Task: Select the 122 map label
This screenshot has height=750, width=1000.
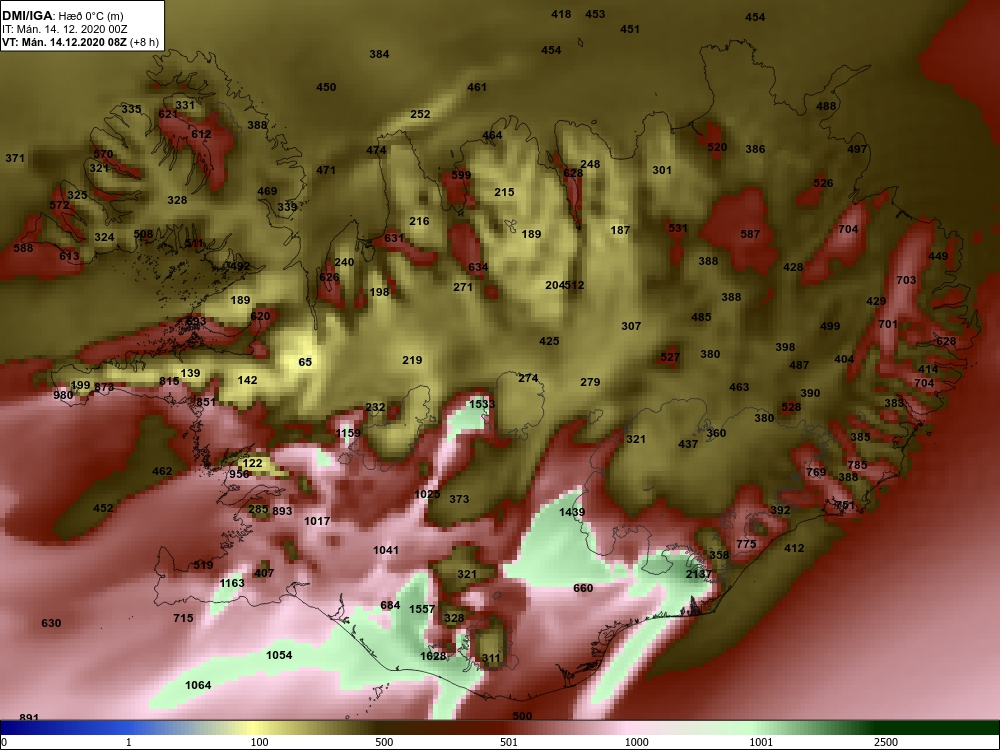Action: pos(253,463)
